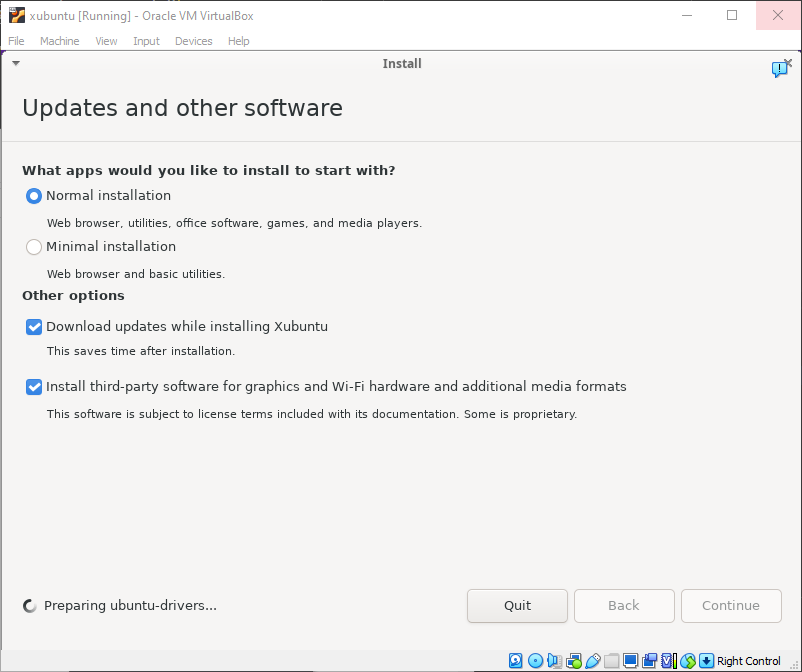The width and height of the screenshot is (802, 672).
Task: Maximize the VirtualBox window
Action: (732, 15)
